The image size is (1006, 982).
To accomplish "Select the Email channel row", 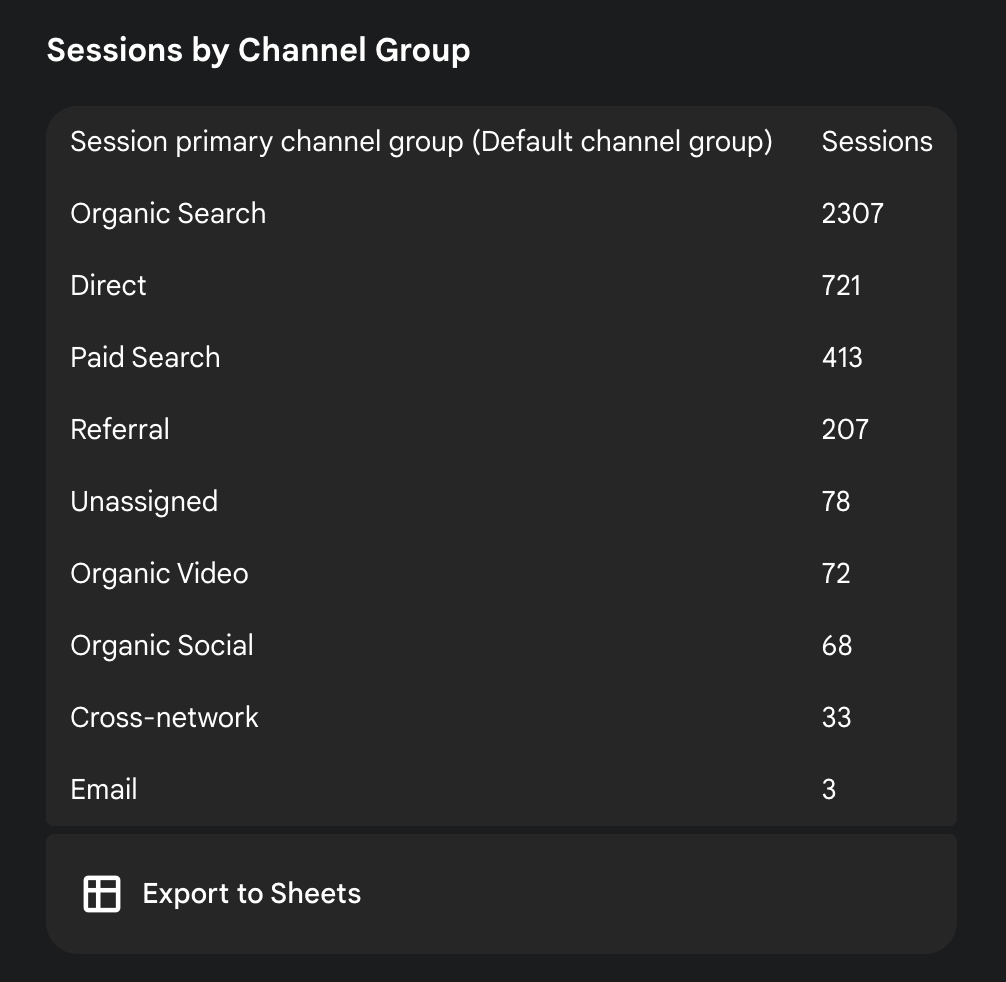I will tap(103, 789).
